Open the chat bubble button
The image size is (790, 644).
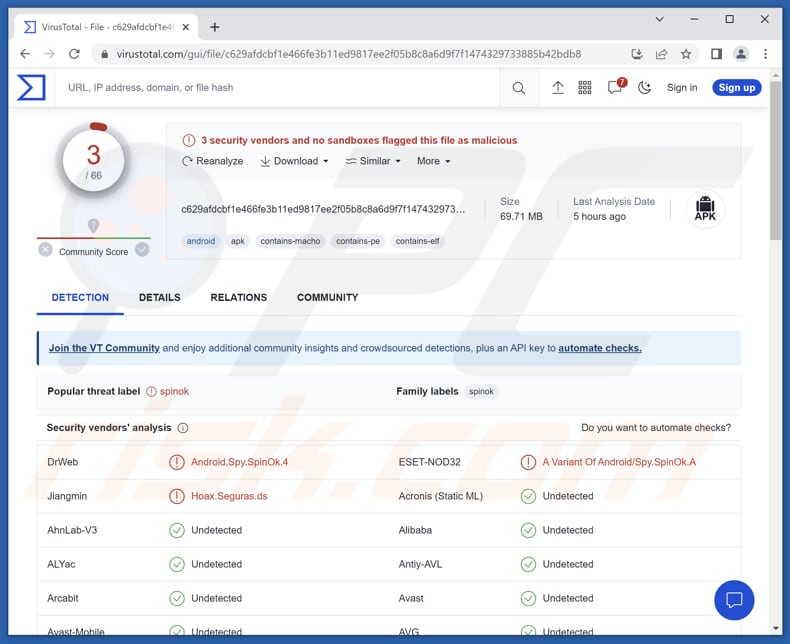(x=734, y=600)
